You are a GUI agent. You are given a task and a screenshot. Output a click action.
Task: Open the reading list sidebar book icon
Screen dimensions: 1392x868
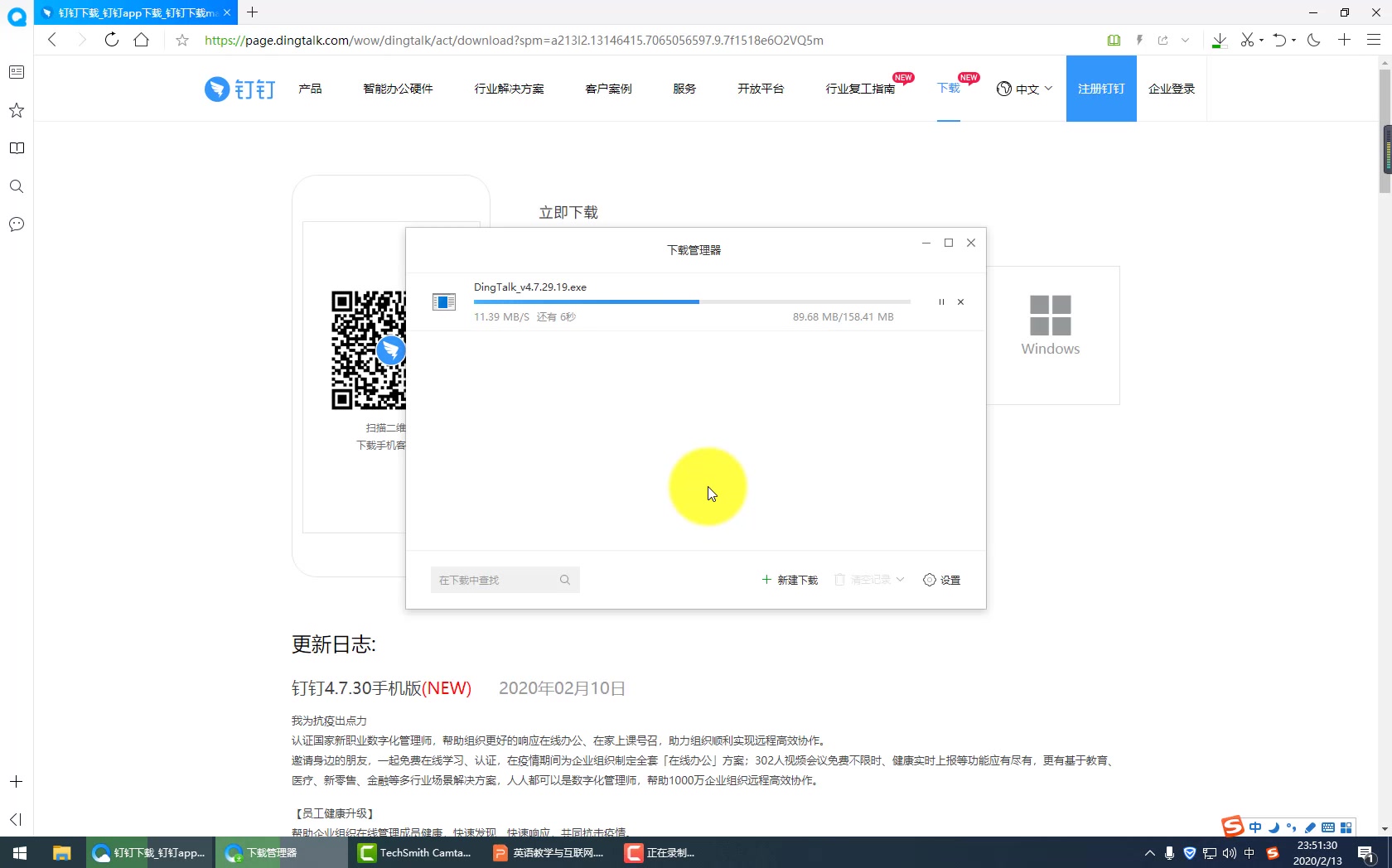tap(17, 148)
